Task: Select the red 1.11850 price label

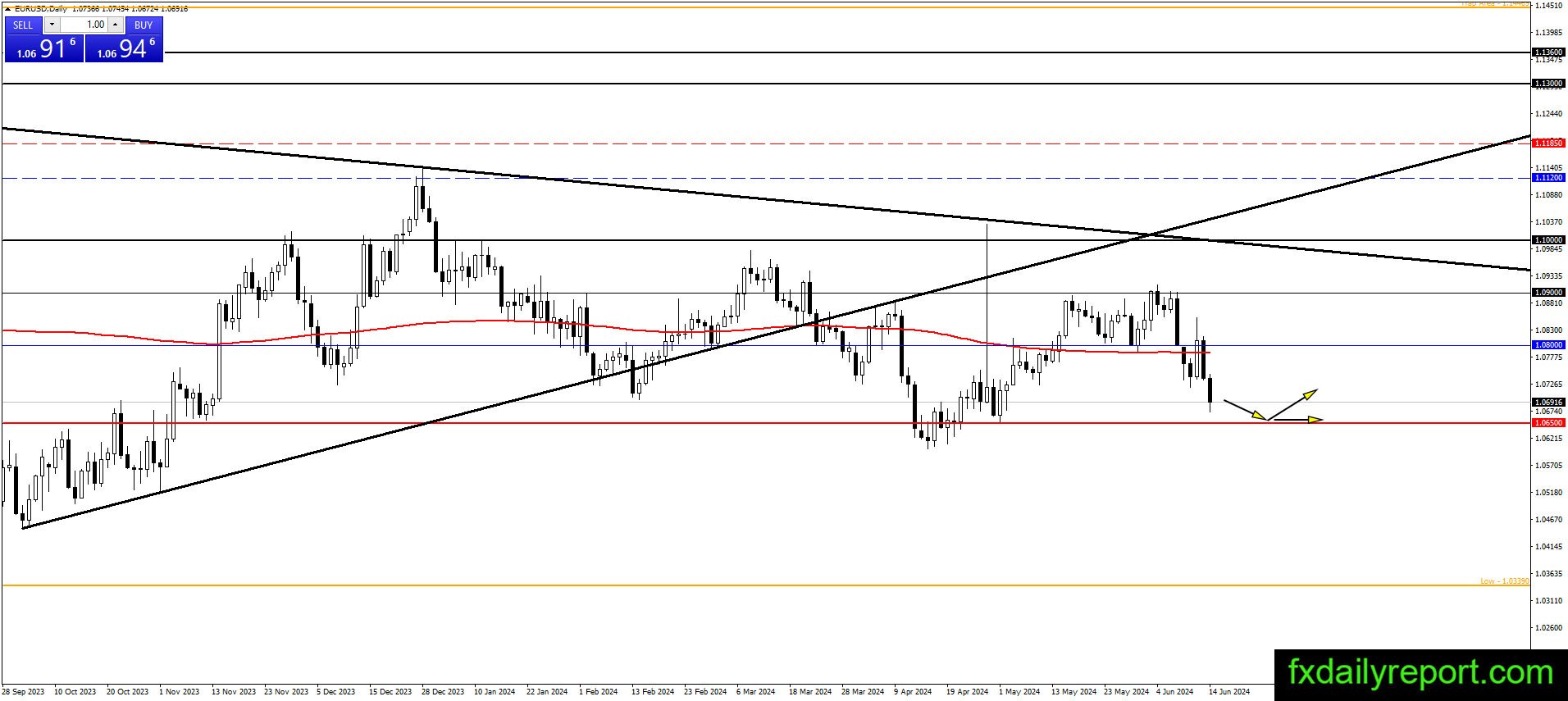Action: [x=1548, y=143]
